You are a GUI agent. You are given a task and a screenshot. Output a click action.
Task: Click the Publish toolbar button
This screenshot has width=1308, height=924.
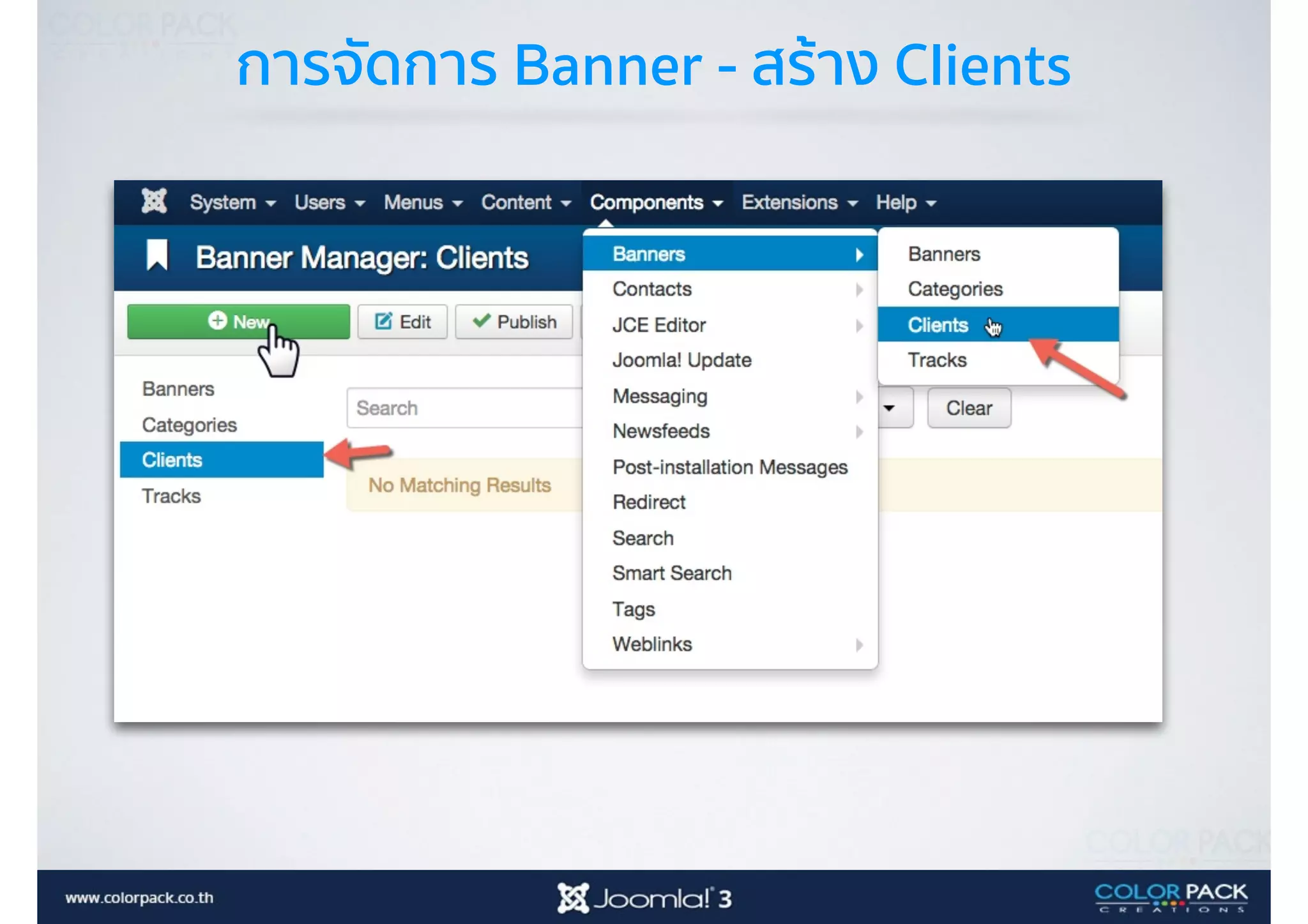(x=514, y=322)
